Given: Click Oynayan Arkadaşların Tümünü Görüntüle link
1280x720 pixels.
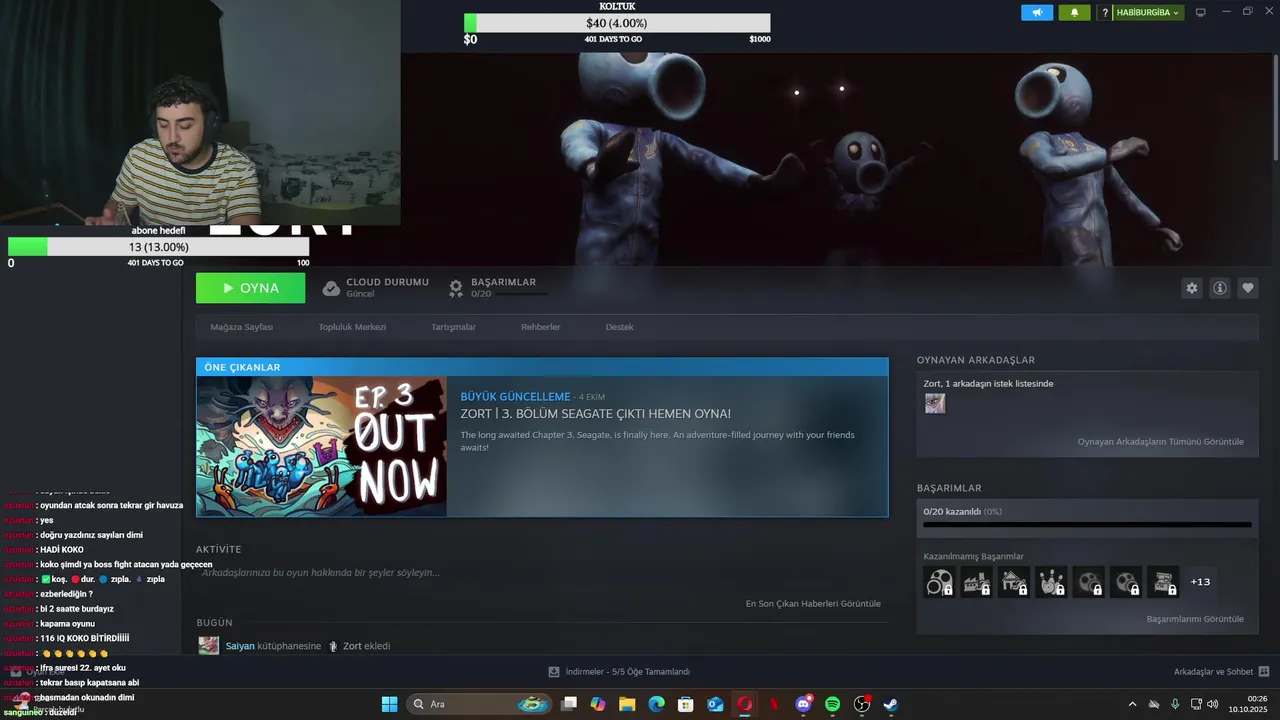Looking at the screenshot, I should click(1160, 442).
